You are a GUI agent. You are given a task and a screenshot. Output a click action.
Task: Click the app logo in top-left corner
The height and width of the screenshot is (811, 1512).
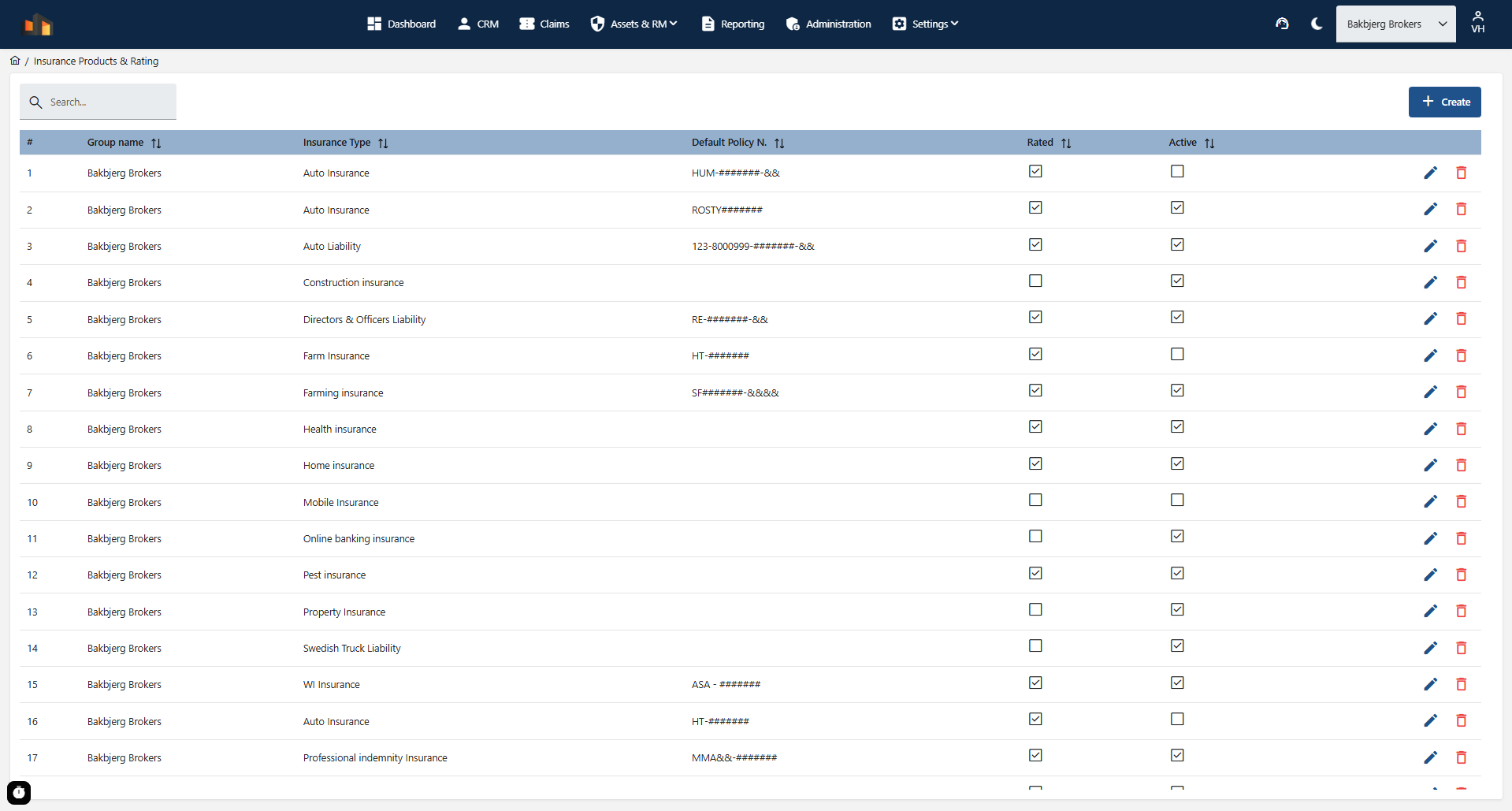(37, 24)
